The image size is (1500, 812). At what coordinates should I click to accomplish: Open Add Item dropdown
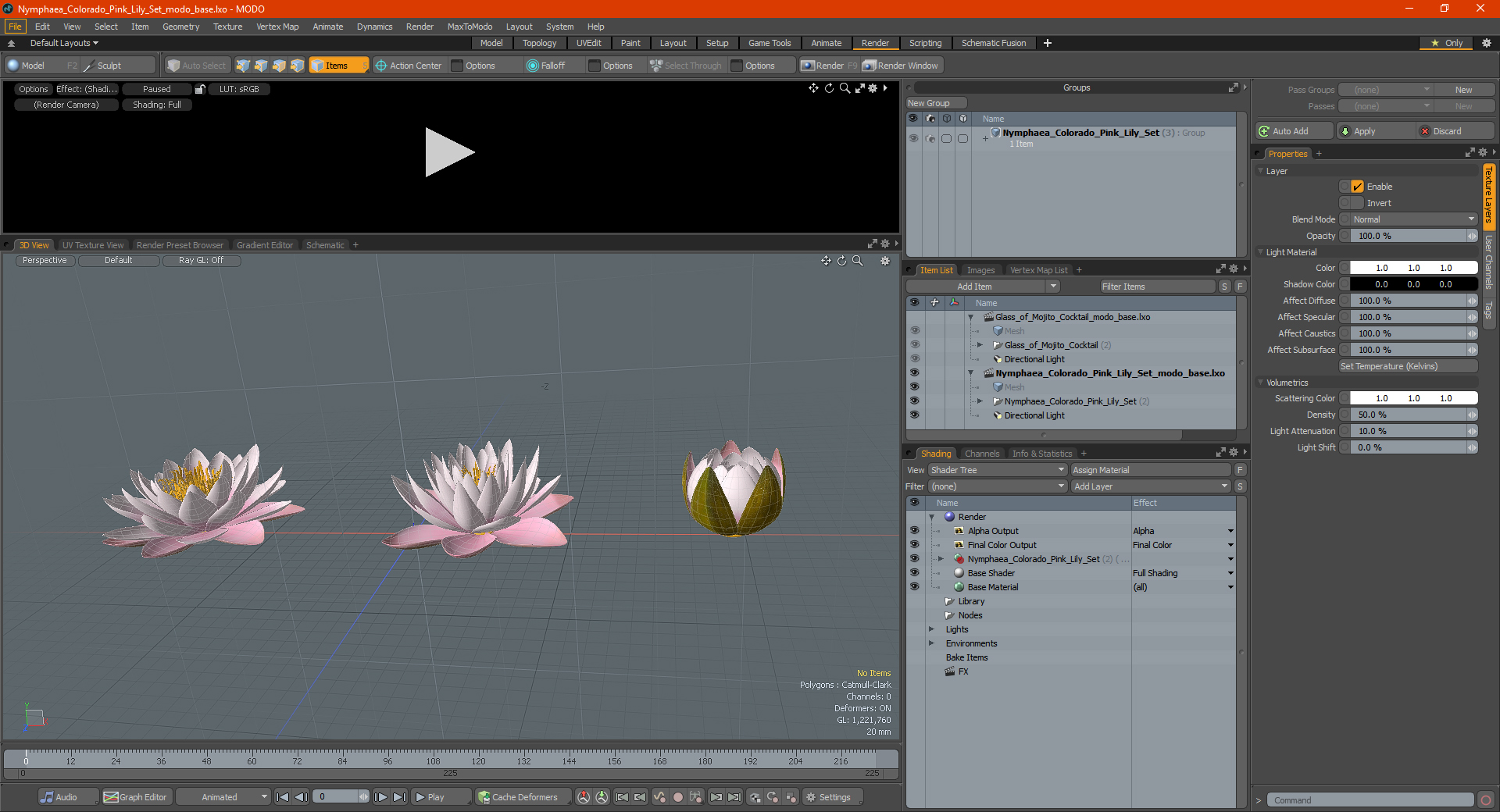[x=984, y=287]
